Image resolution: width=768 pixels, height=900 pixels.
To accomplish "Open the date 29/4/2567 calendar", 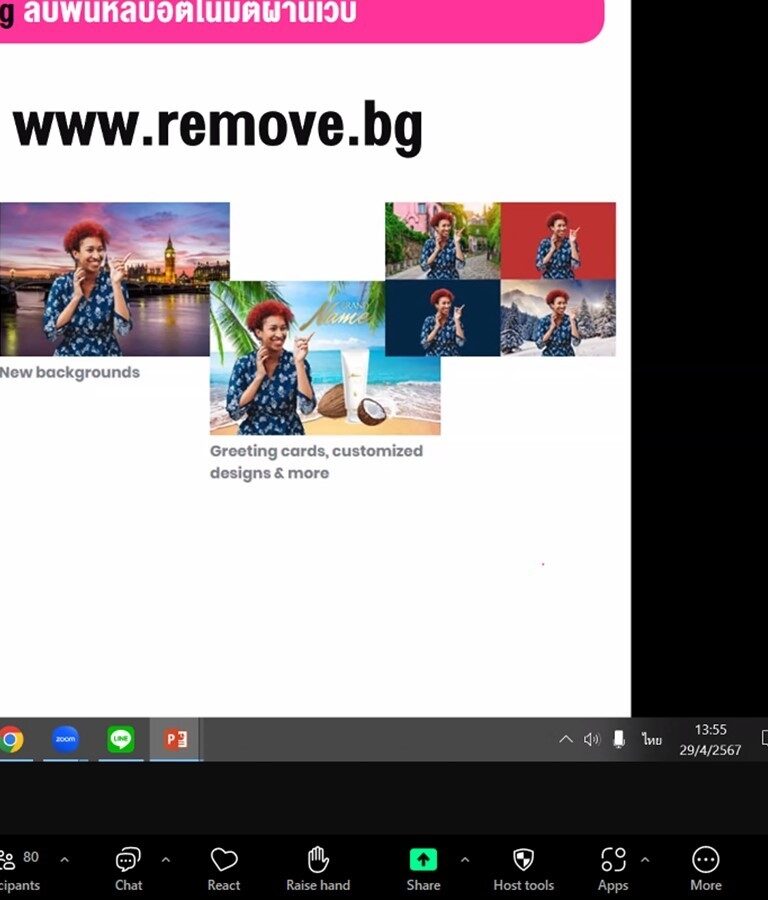I will coord(711,750).
